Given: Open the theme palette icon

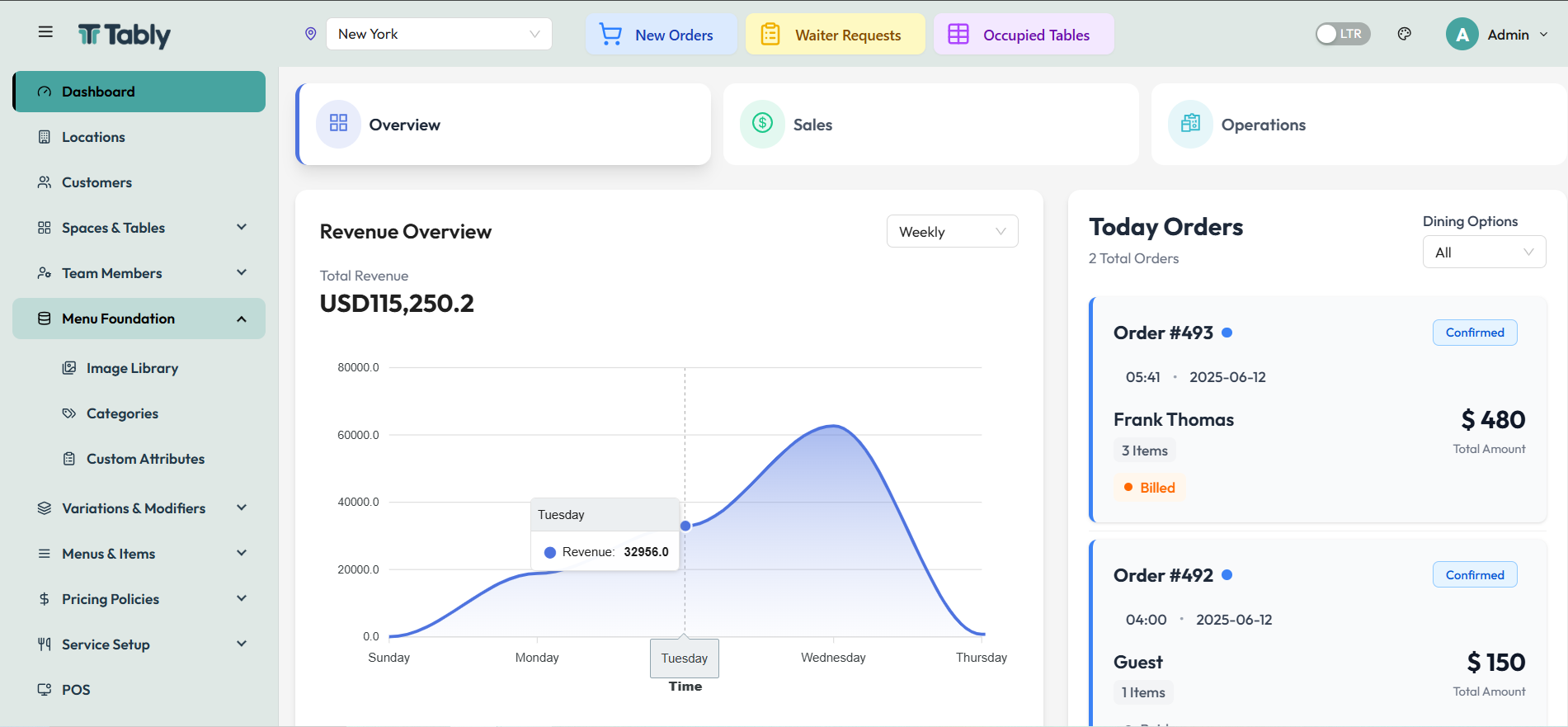Looking at the screenshot, I should pos(1405,34).
